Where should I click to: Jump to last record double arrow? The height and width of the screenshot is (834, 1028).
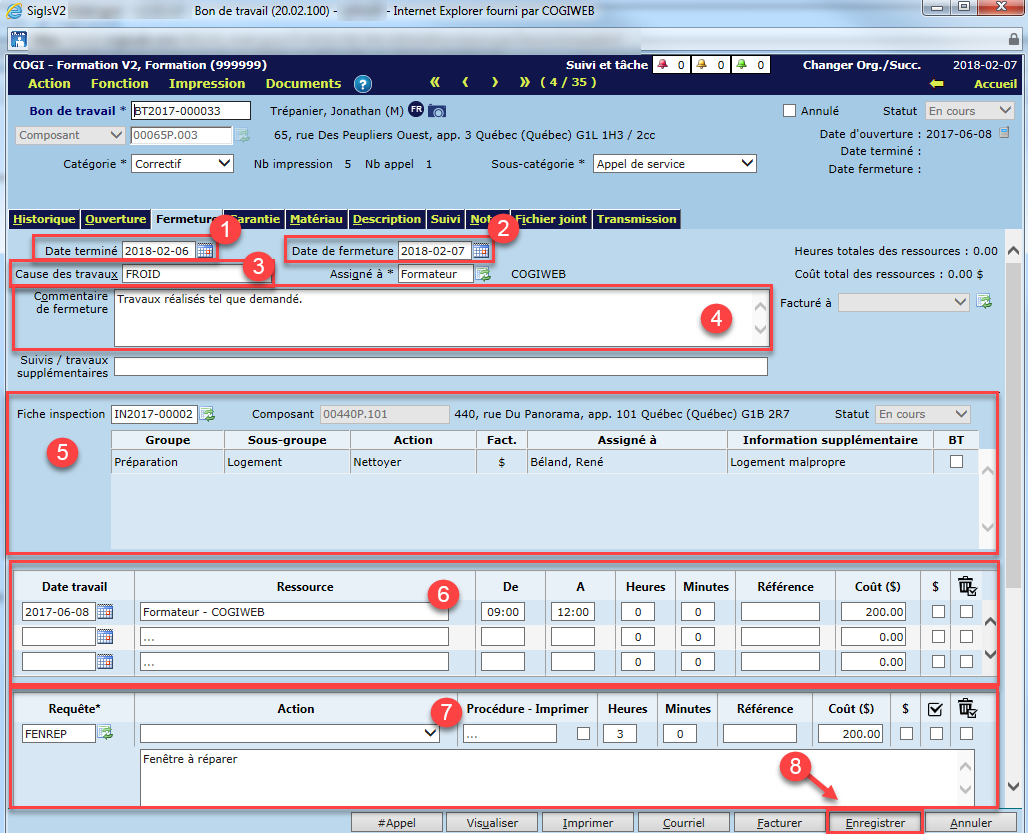(525, 83)
